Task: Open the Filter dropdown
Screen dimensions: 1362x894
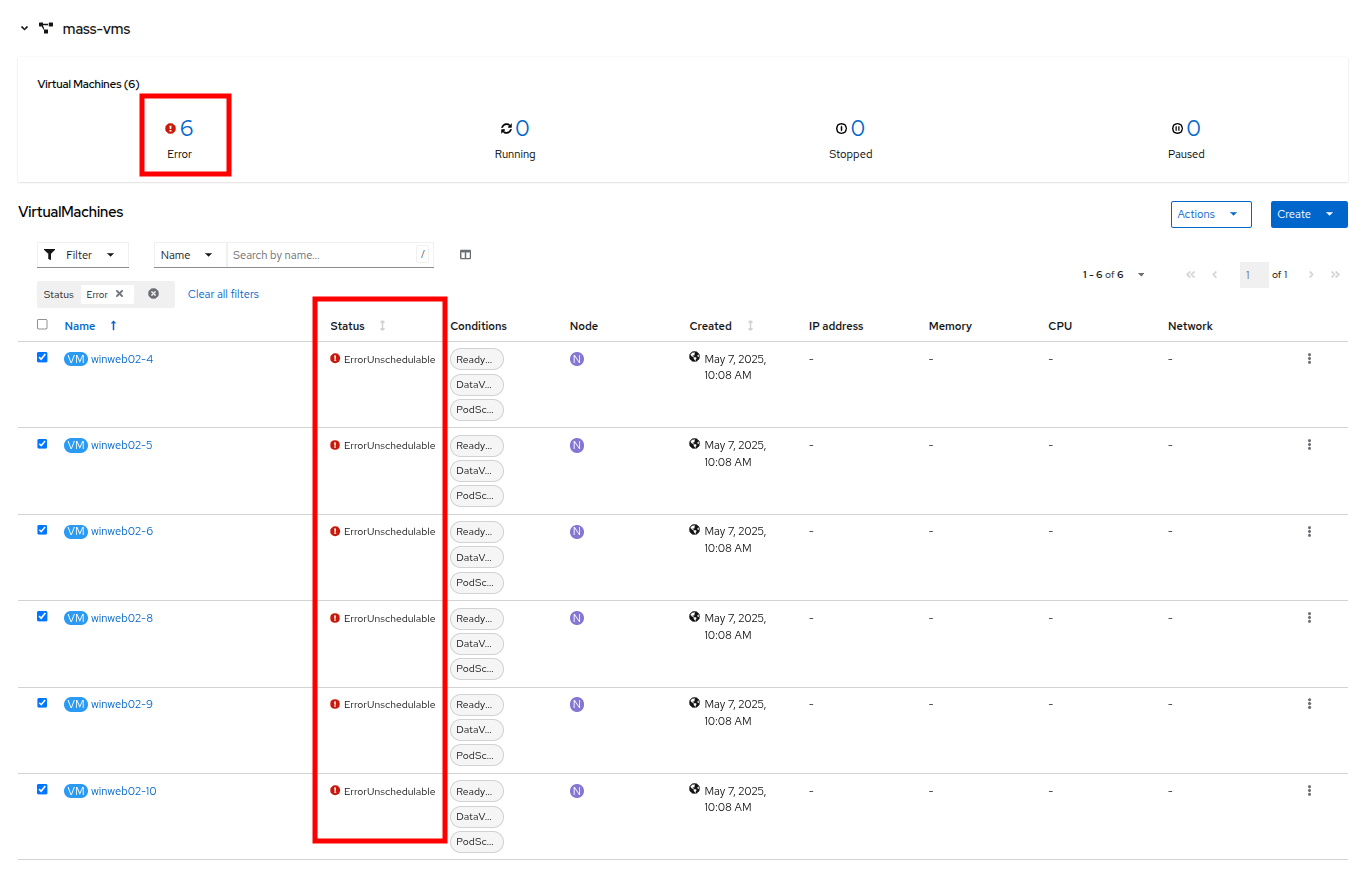Action: coord(83,255)
